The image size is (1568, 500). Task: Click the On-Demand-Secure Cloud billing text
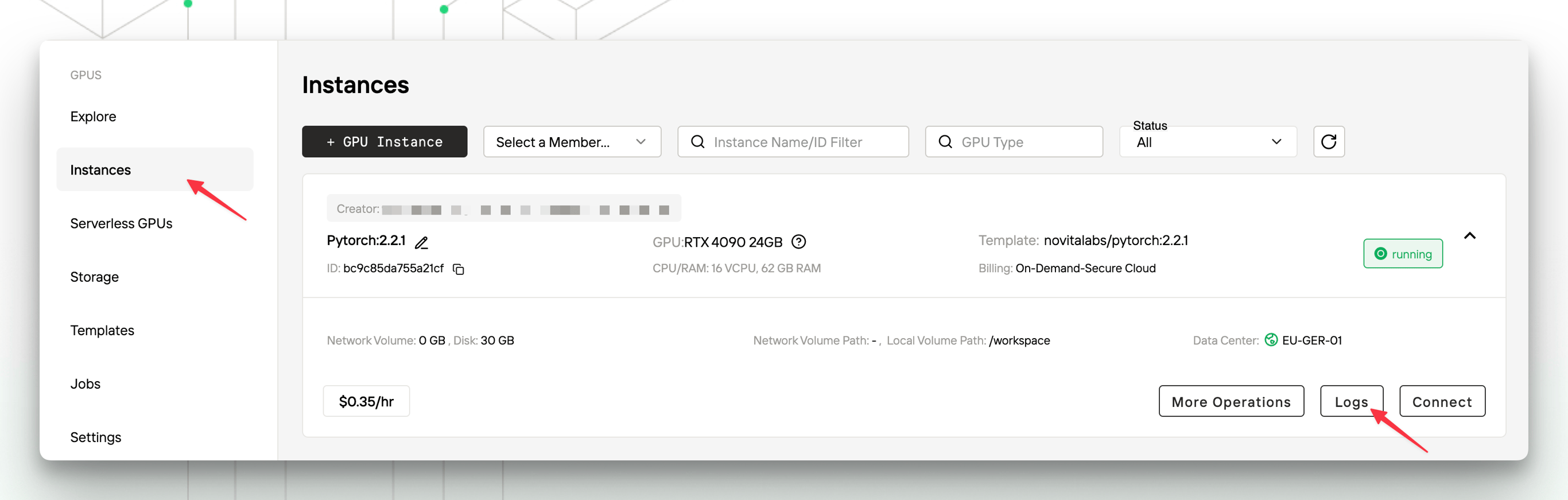pyautogui.click(x=1085, y=269)
